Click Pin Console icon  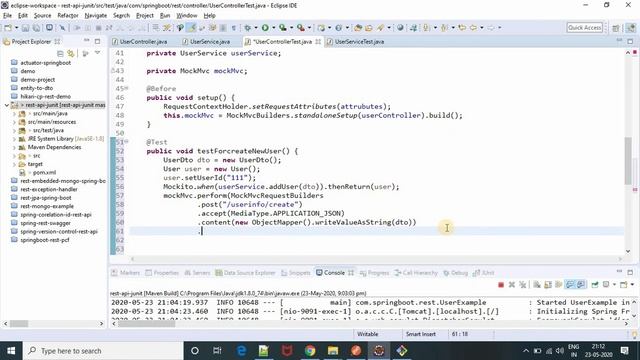pos(595,284)
